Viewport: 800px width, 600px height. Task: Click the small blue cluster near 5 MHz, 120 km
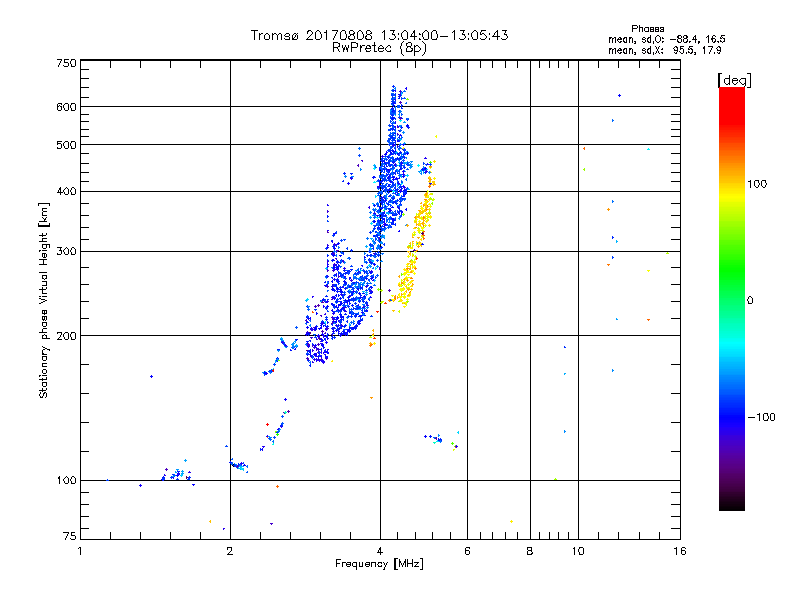[x=434, y=438]
